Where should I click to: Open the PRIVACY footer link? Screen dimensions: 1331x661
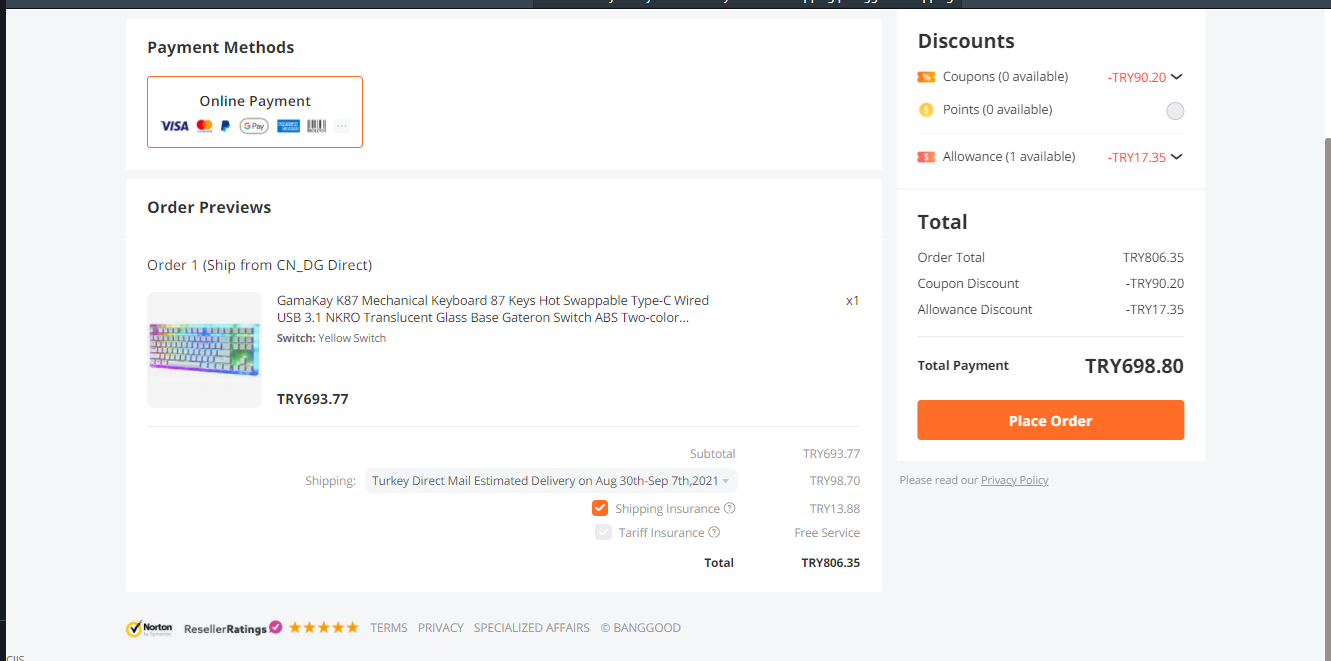click(x=441, y=628)
